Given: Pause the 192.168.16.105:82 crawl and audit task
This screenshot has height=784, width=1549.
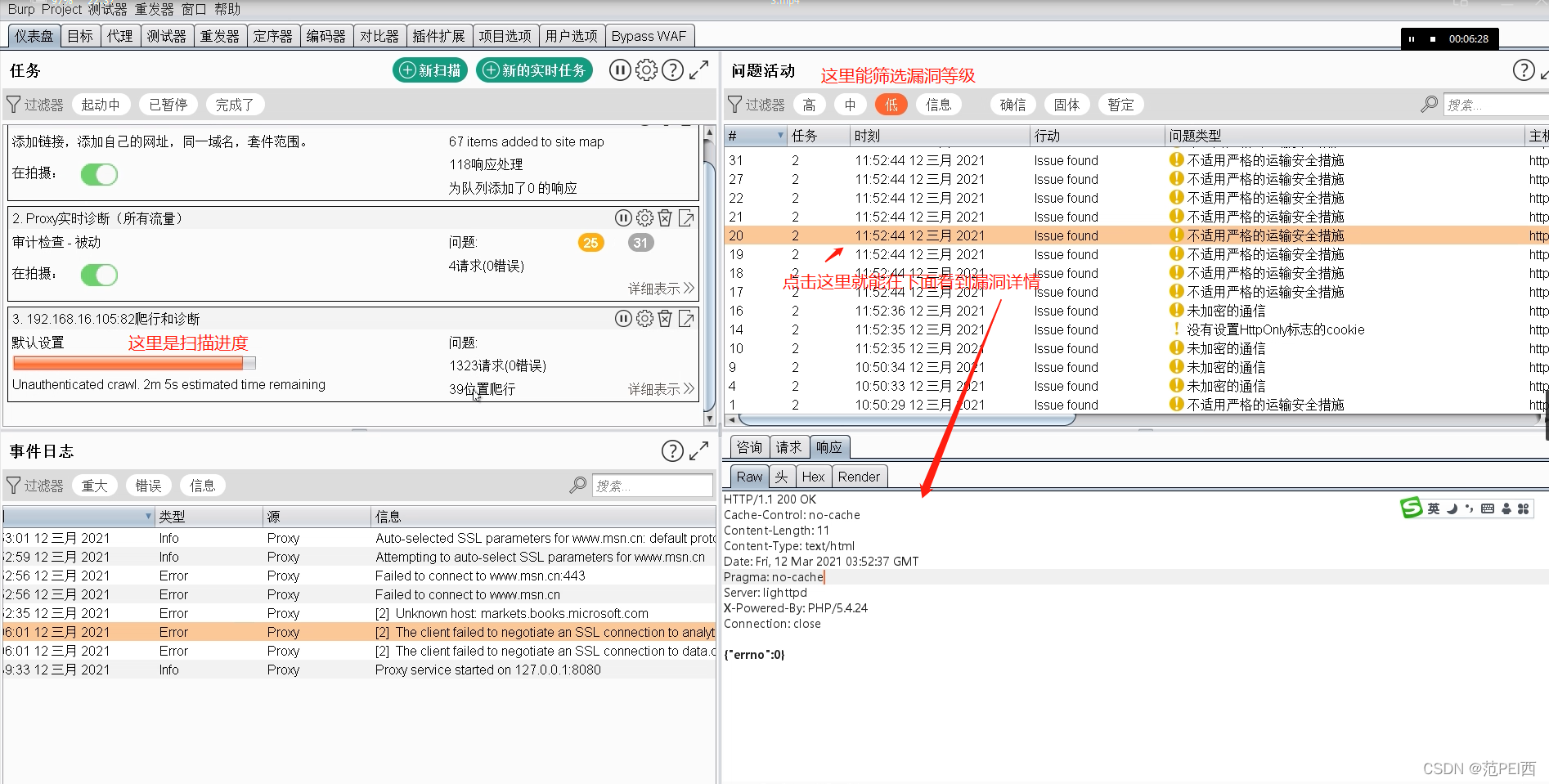Looking at the screenshot, I should (x=623, y=319).
